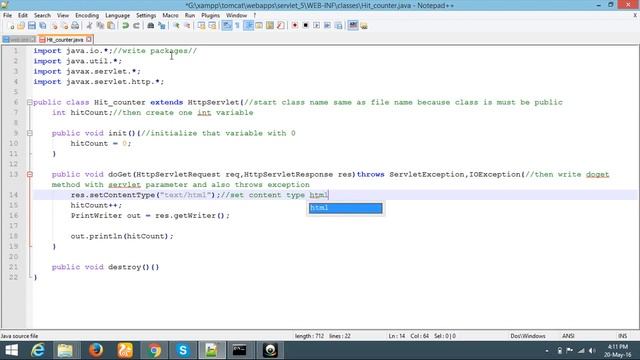640x360 pixels.
Task: Click the Run Macro Multiple Times icon
Action: [x=327, y=26]
